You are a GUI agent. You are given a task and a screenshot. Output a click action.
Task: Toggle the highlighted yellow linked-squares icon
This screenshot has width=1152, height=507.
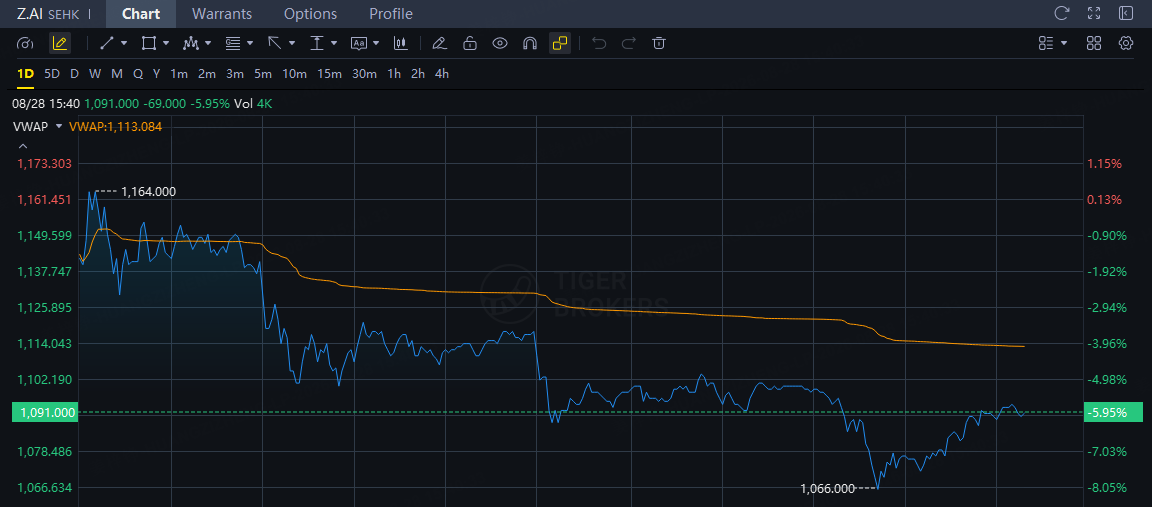coord(560,43)
